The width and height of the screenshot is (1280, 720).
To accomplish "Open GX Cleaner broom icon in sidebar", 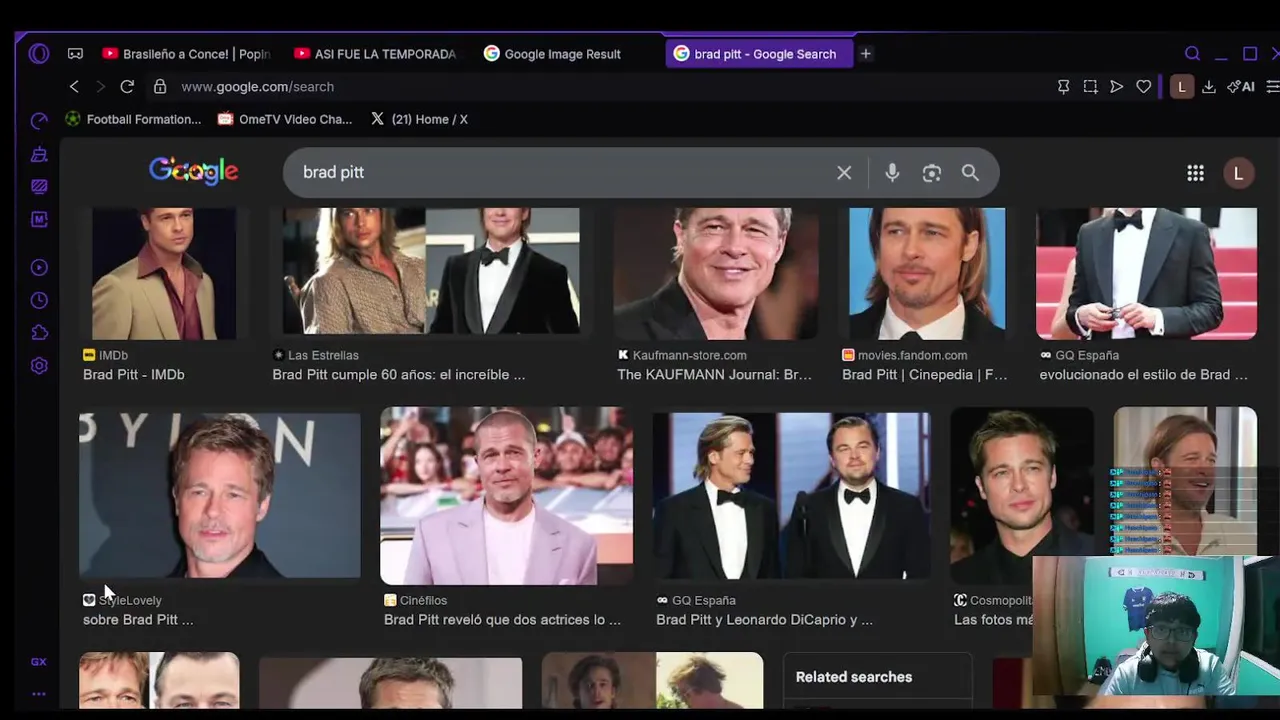I will pyautogui.click(x=39, y=154).
